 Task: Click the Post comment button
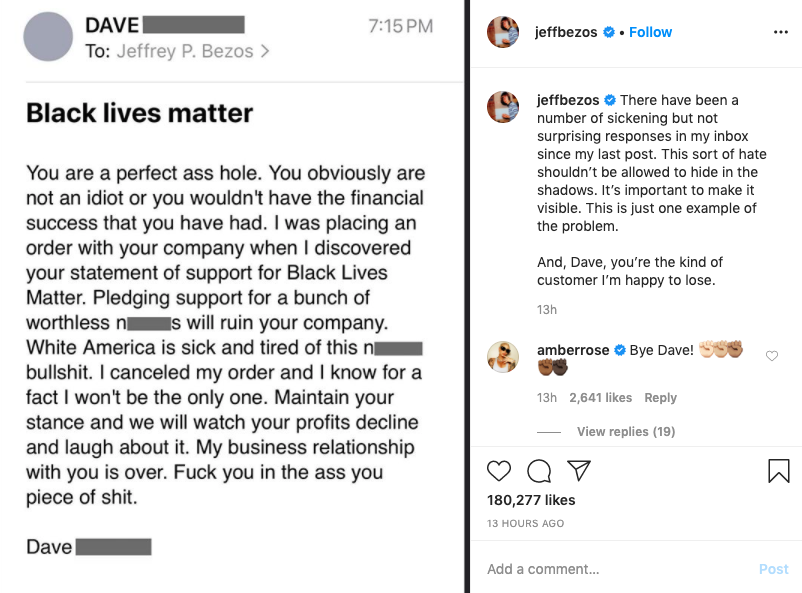[x=773, y=569]
